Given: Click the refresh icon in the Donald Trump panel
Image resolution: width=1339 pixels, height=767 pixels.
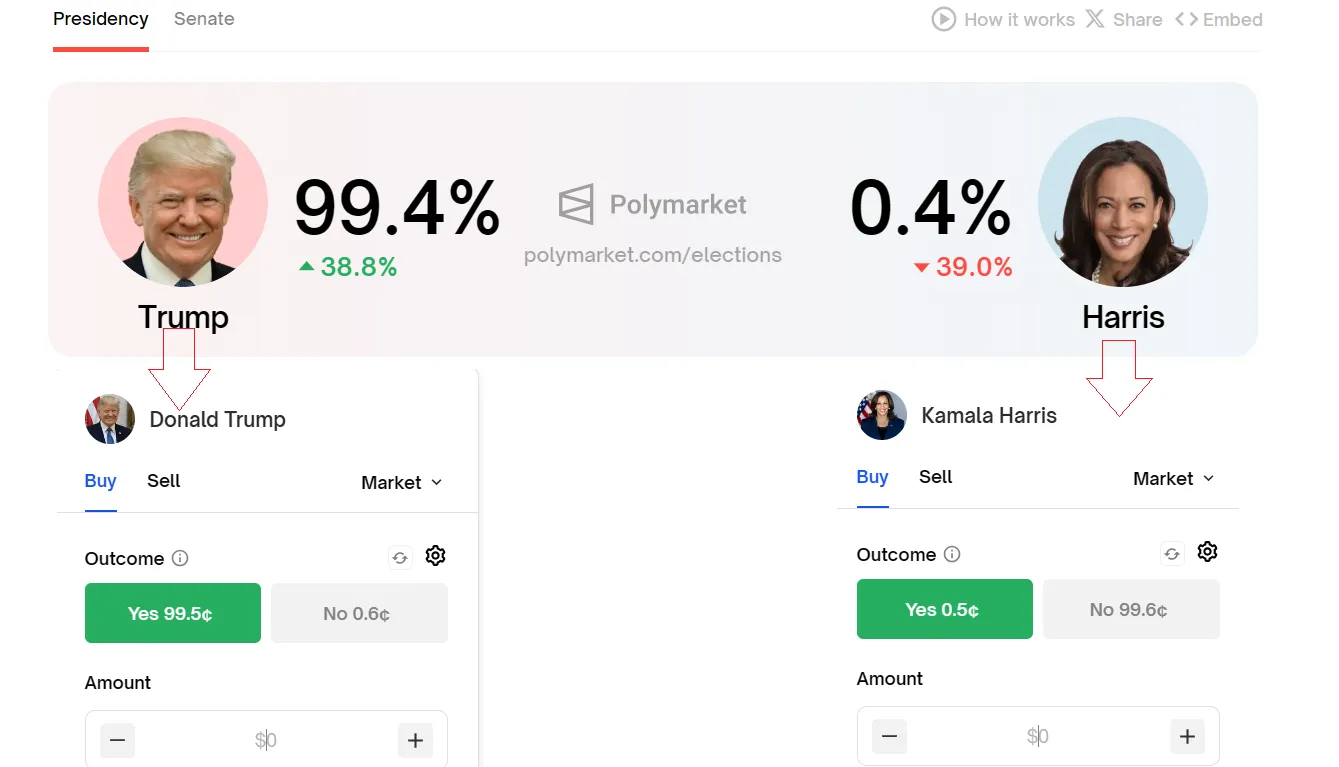Looking at the screenshot, I should [400, 558].
